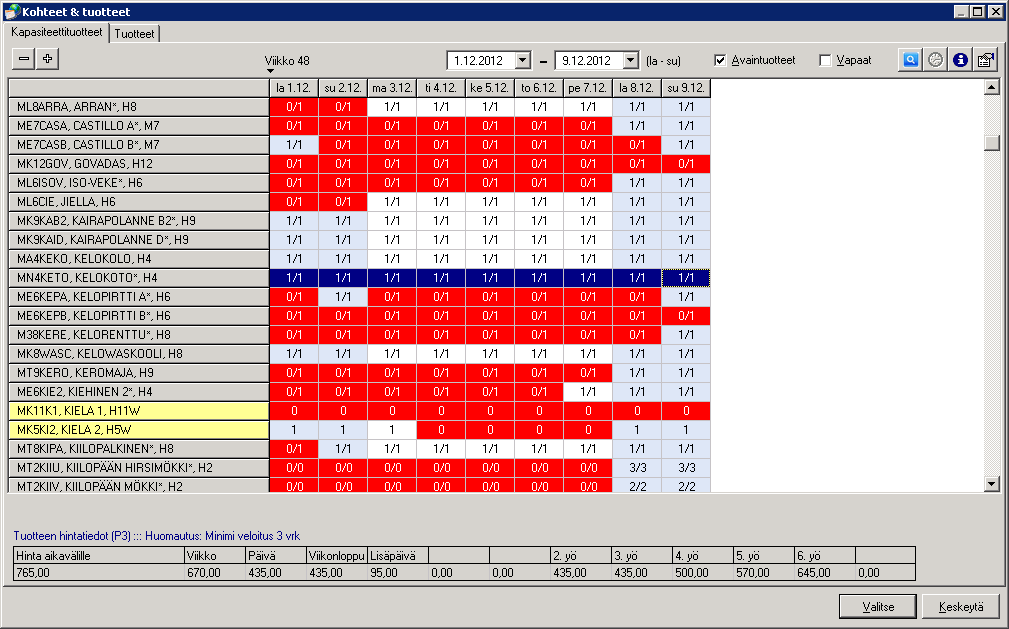
Task: Click KIELA 2 cell for ma 3.12.
Action: point(392,430)
